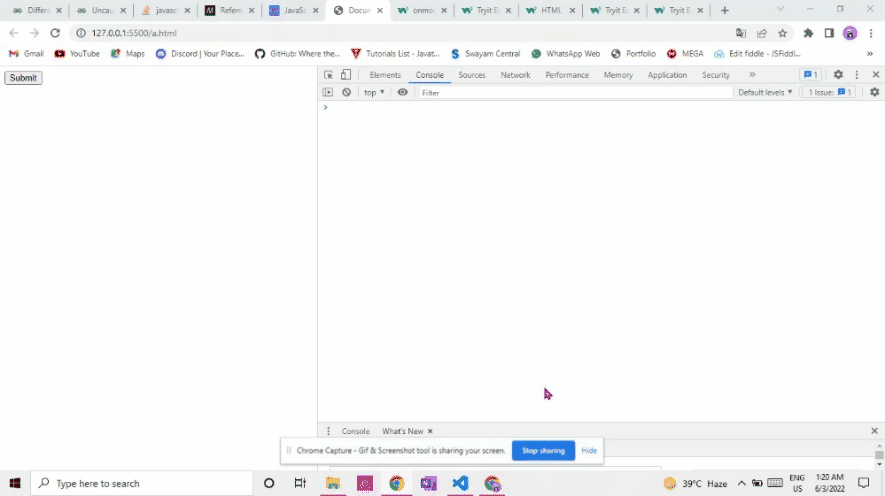Clear the console with the clear icon

pos(347,92)
